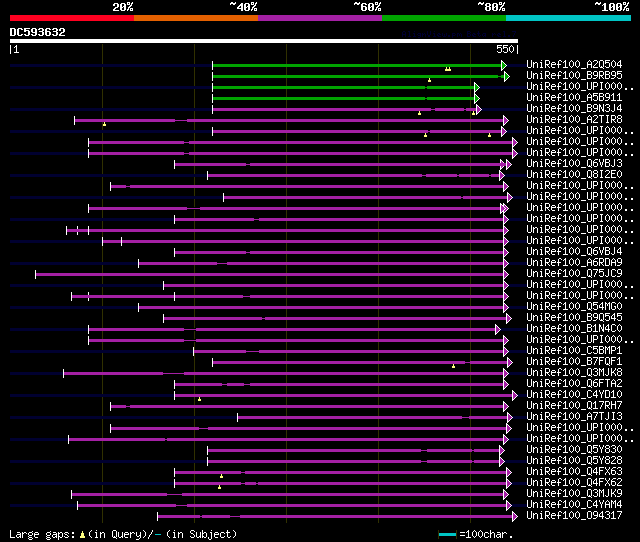Select the UniRef100_Q17RH7 label
This screenshot has width=640, height=542.
[574, 406]
